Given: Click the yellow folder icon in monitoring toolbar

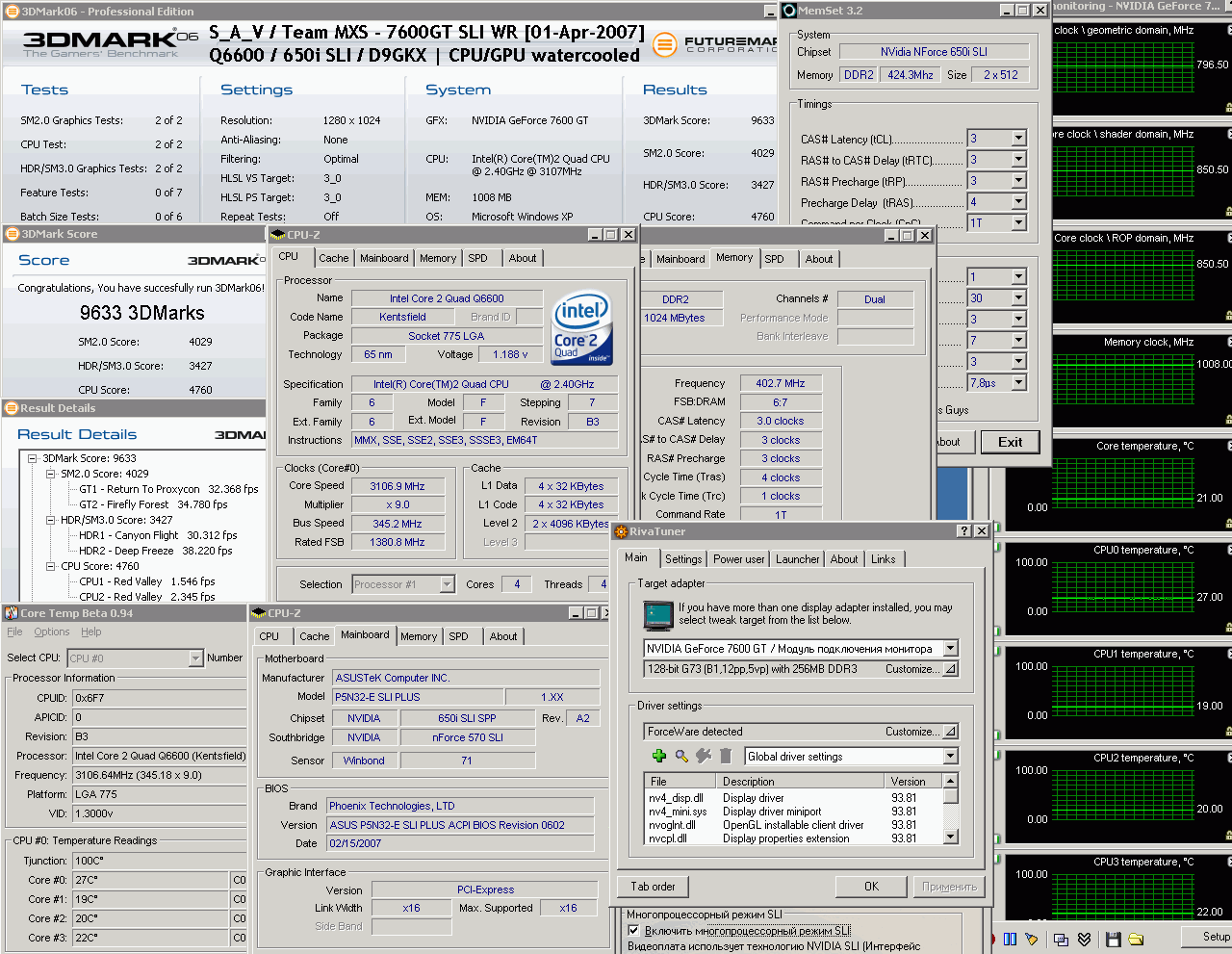Looking at the screenshot, I should point(1136,939).
